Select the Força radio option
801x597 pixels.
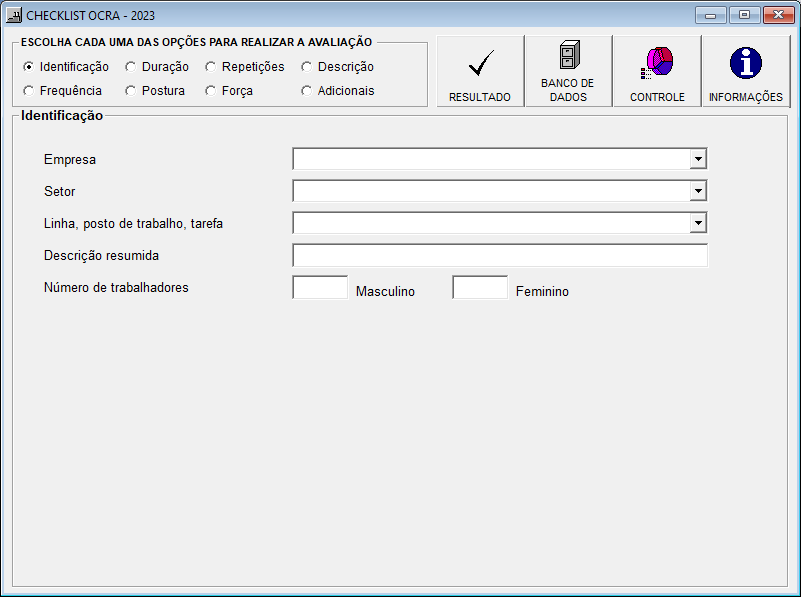coord(211,91)
